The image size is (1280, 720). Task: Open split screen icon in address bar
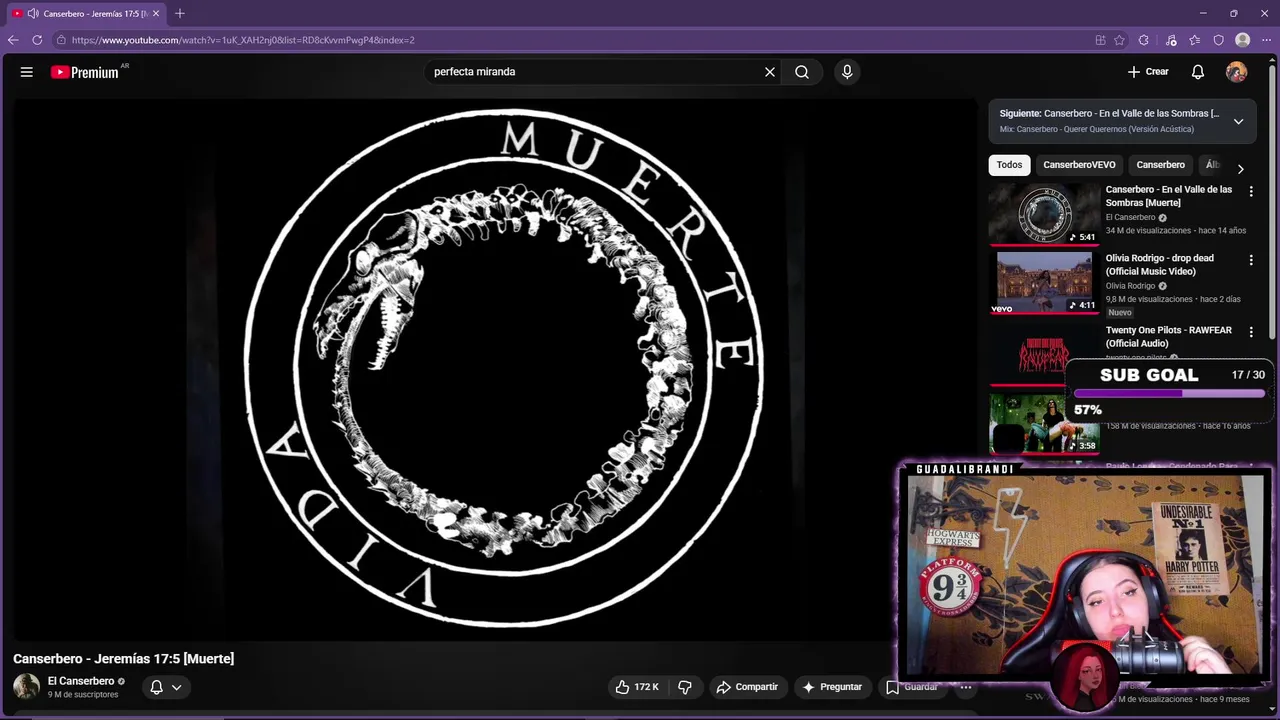(1100, 40)
